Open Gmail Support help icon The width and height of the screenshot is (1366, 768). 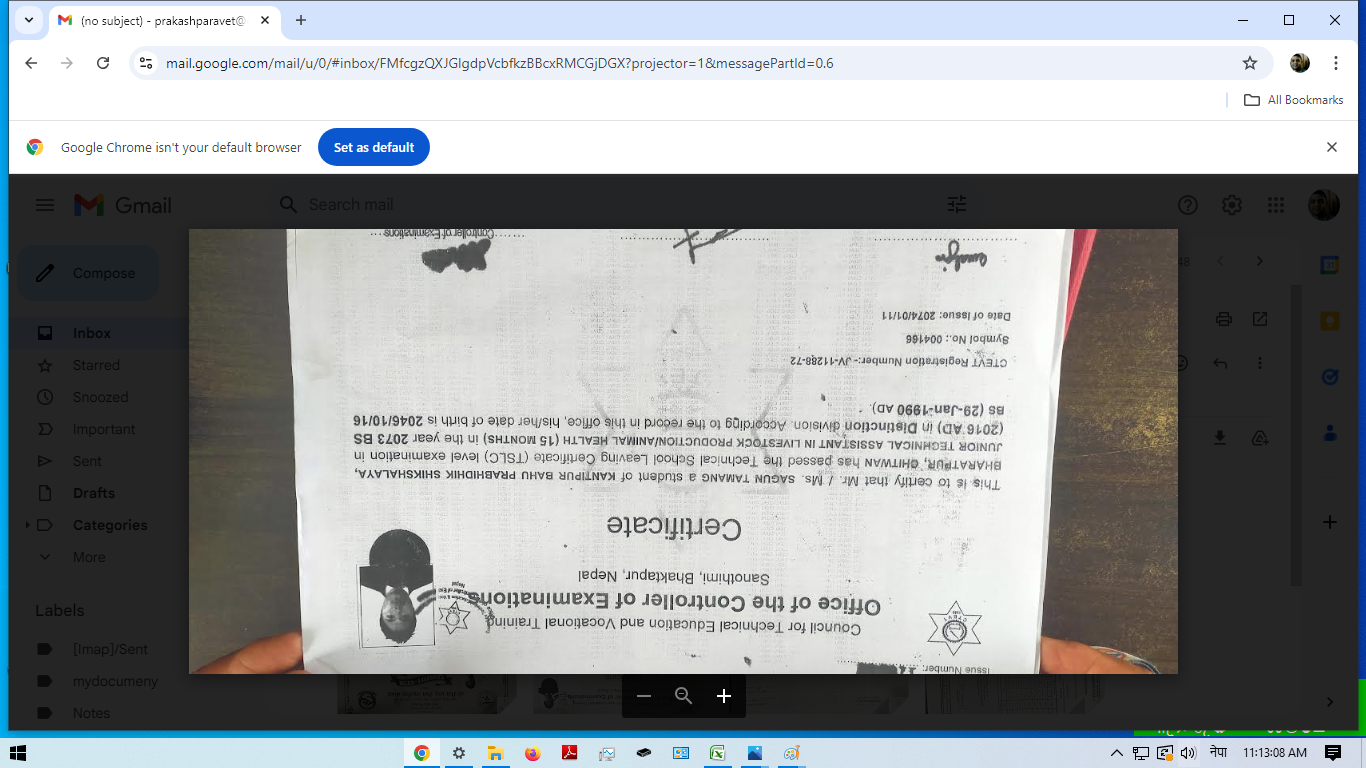[x=1188, y=205]
